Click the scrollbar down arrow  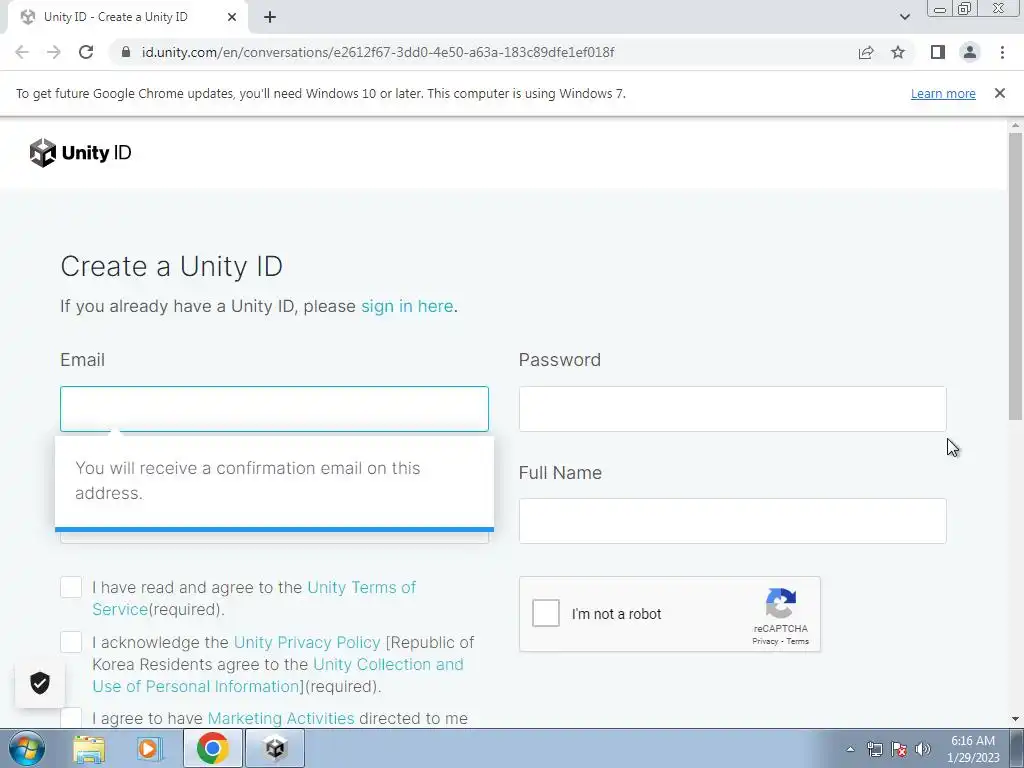point(1015,719)
